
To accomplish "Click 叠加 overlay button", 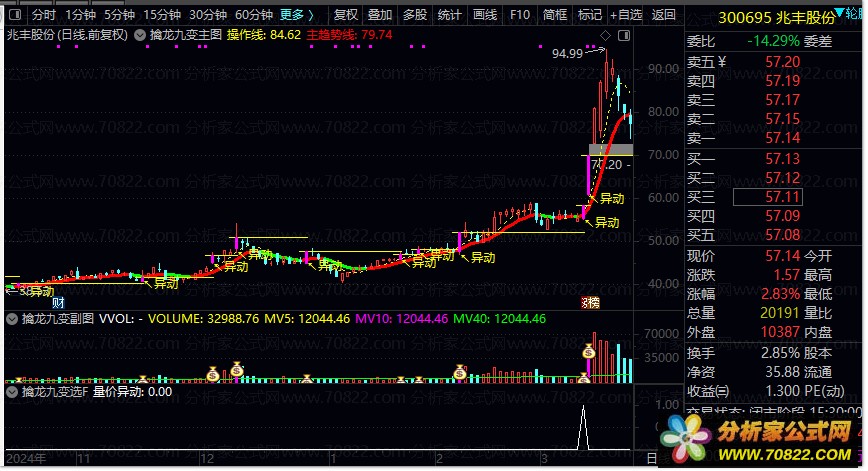I will click(380, 15).
